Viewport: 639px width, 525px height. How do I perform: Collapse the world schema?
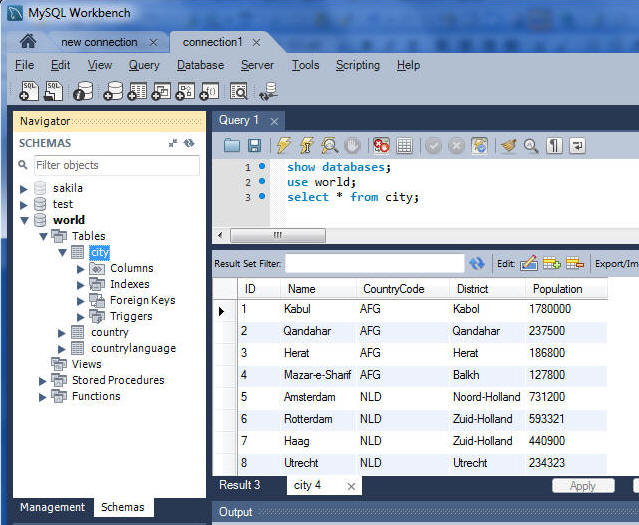pos(24,221)
